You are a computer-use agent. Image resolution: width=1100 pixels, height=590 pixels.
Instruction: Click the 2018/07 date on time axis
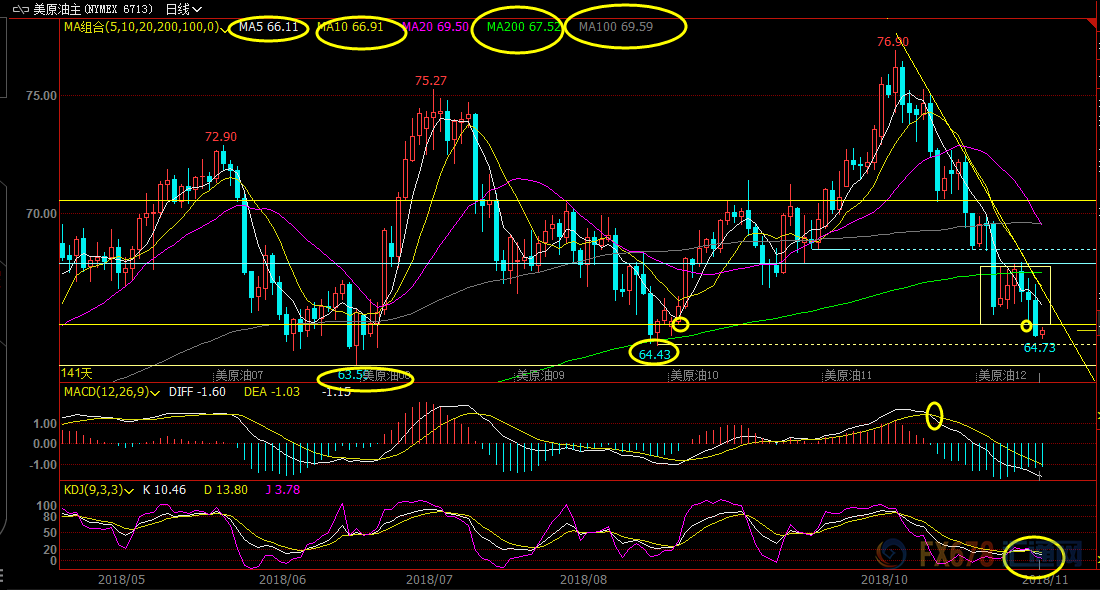pos(430,579)
